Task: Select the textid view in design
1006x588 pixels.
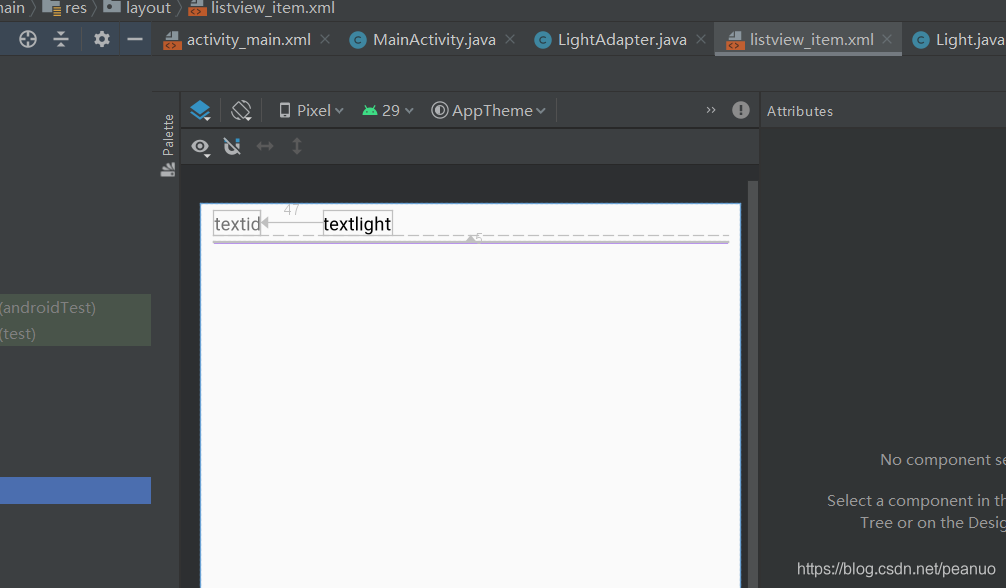Action: click(x=237, y=223)
